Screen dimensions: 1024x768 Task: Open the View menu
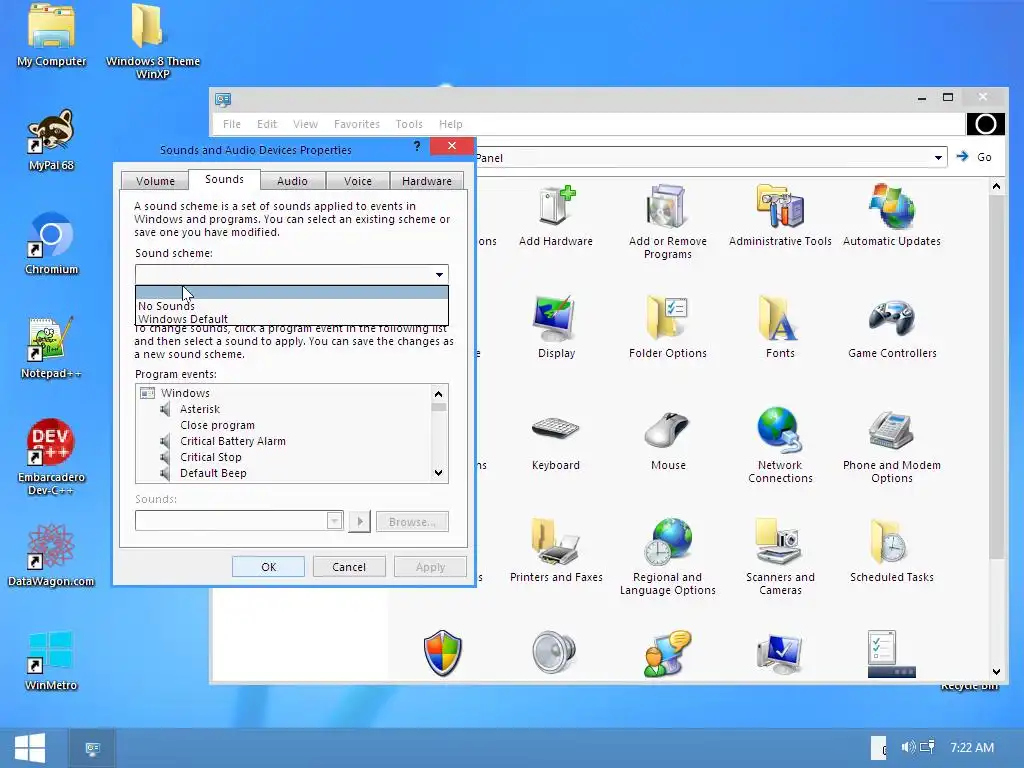(305, 123)
